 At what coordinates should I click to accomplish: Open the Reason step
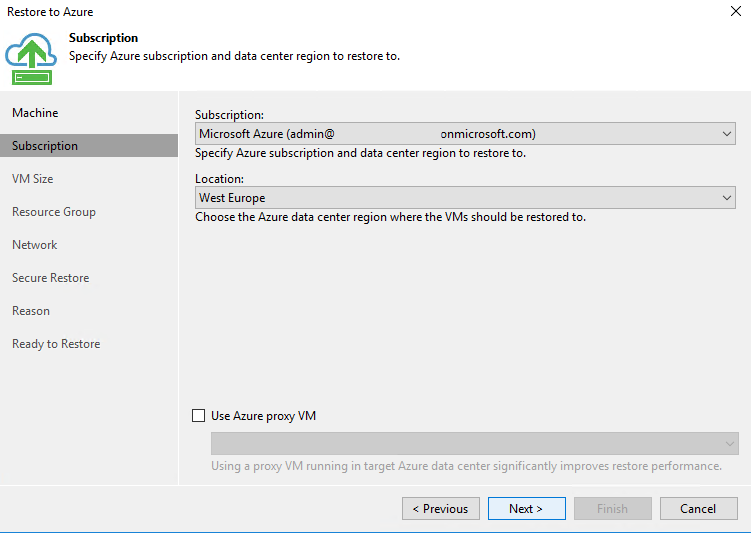click(31, 311)
